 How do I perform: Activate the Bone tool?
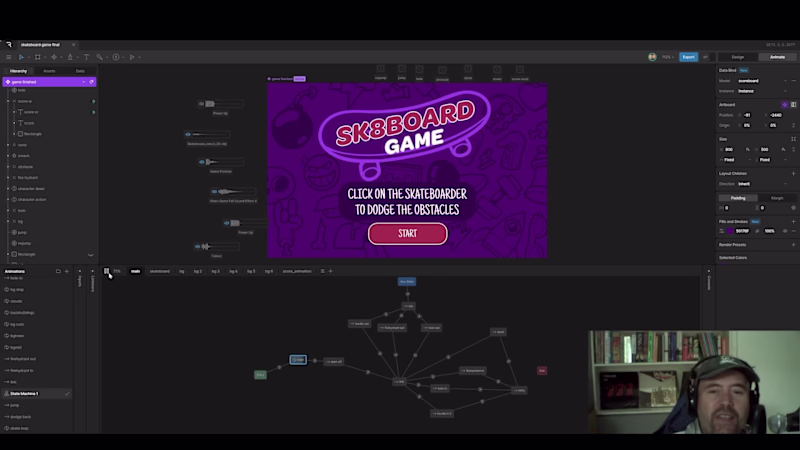[99, 57]
